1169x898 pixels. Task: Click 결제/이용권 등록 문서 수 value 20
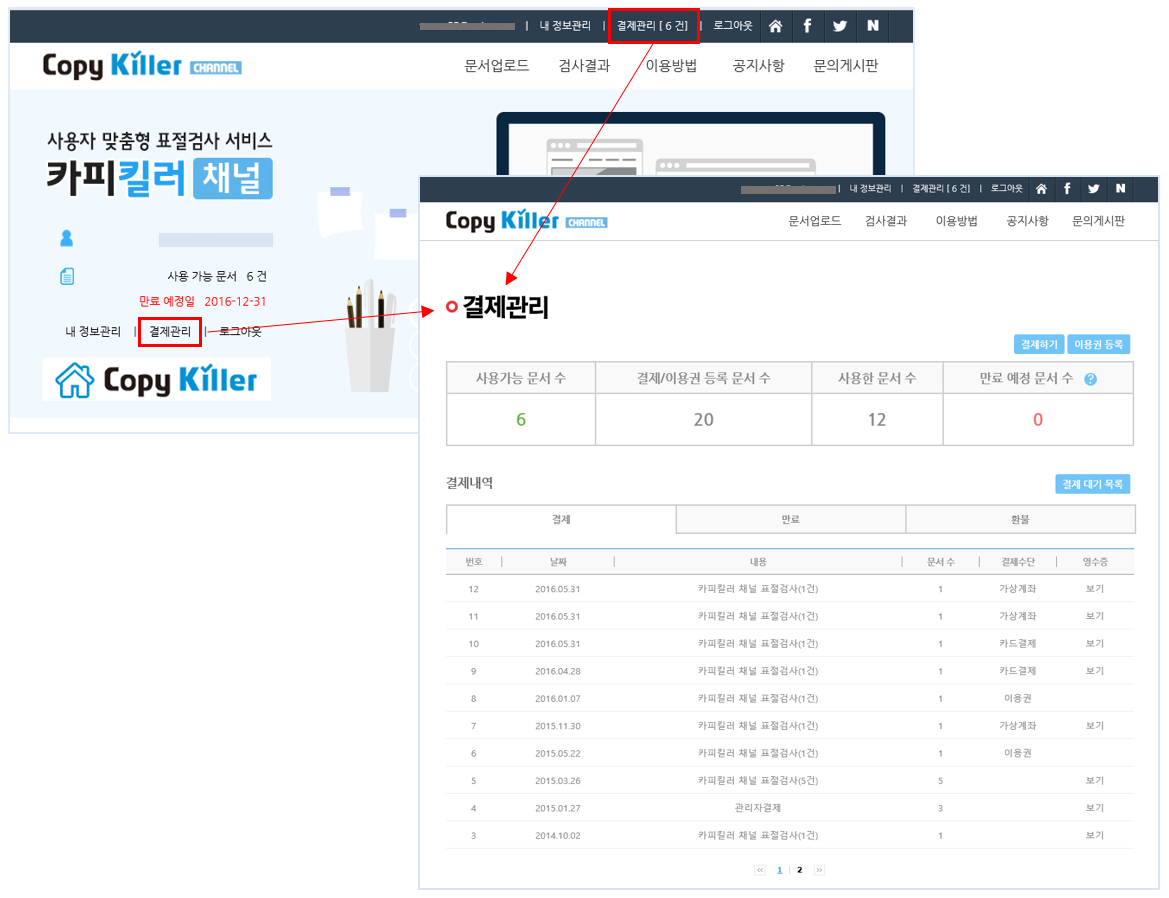[703, 420]
